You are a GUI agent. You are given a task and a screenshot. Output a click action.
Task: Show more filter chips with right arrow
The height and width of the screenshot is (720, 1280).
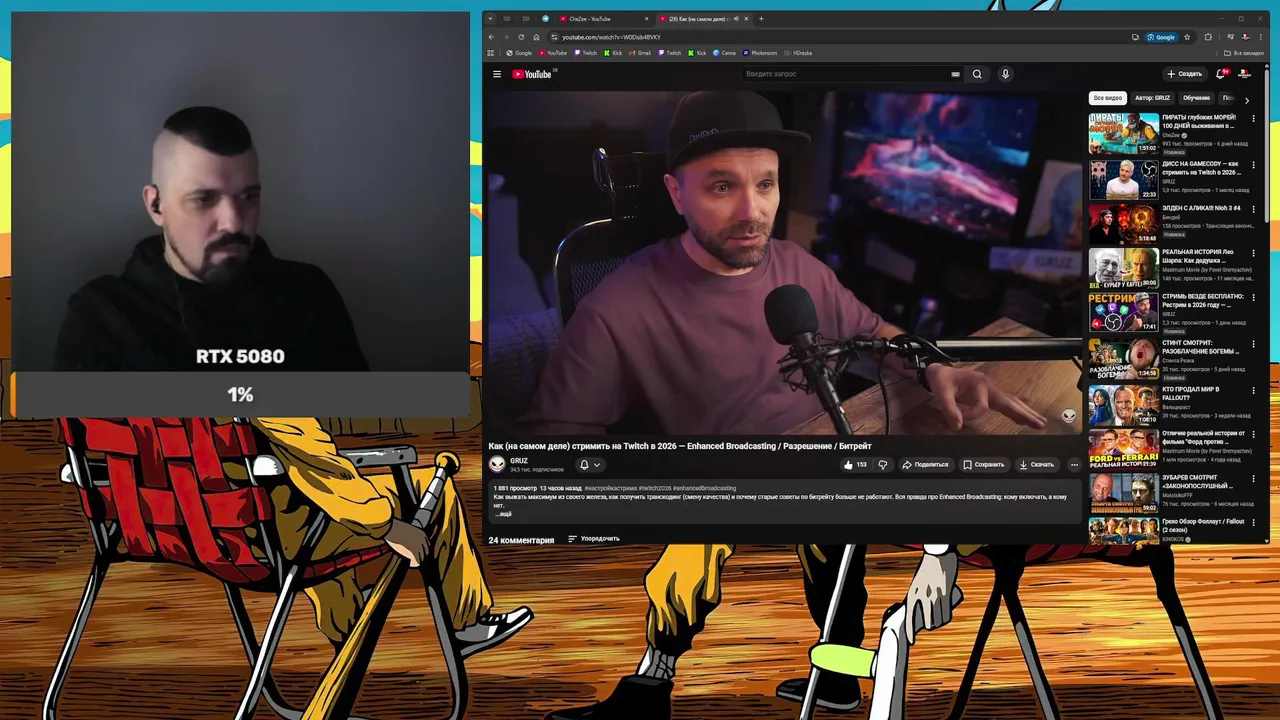click(1246, 99)
